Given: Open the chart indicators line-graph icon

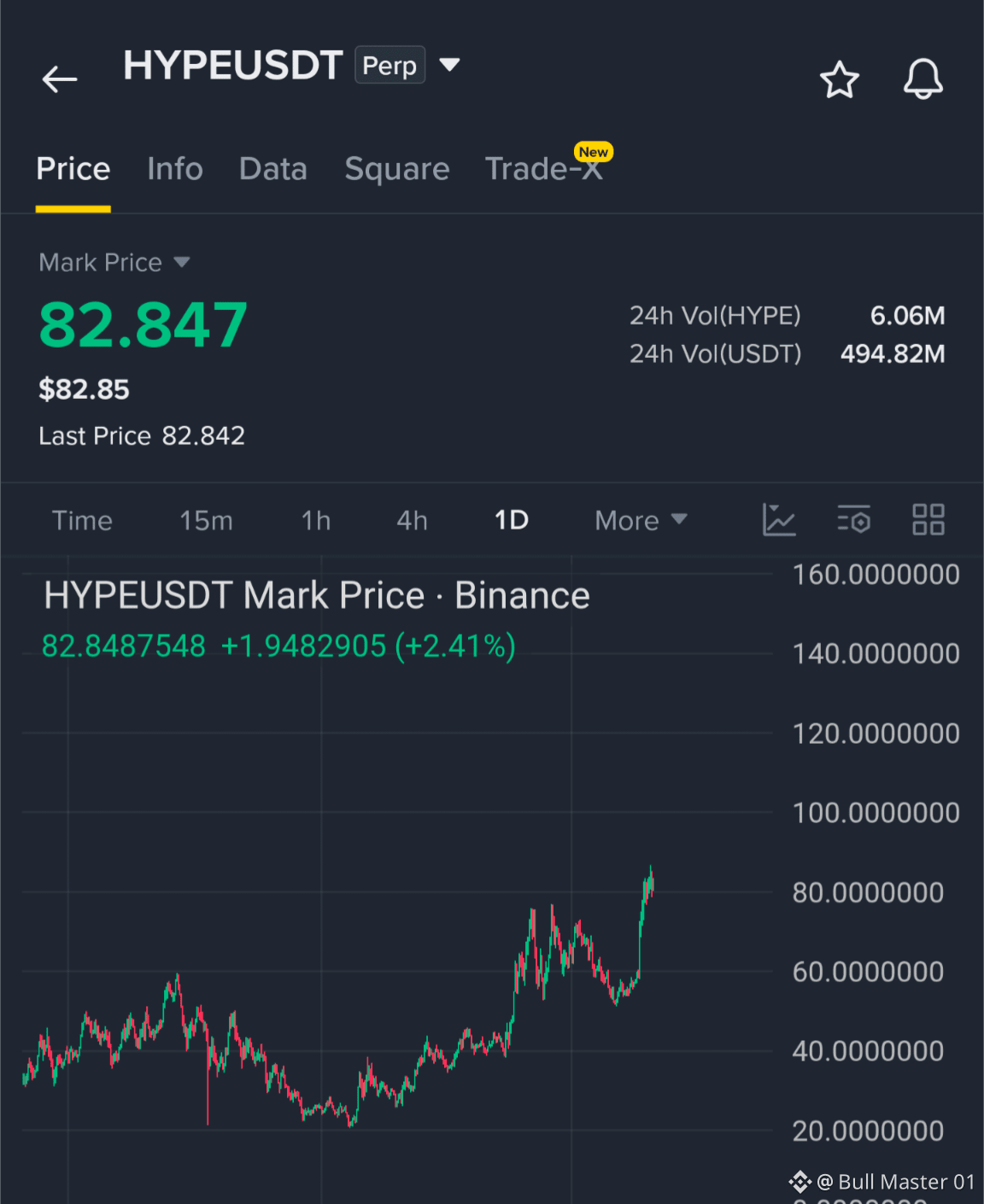Looking at the screenshot, I should [778, 519].
